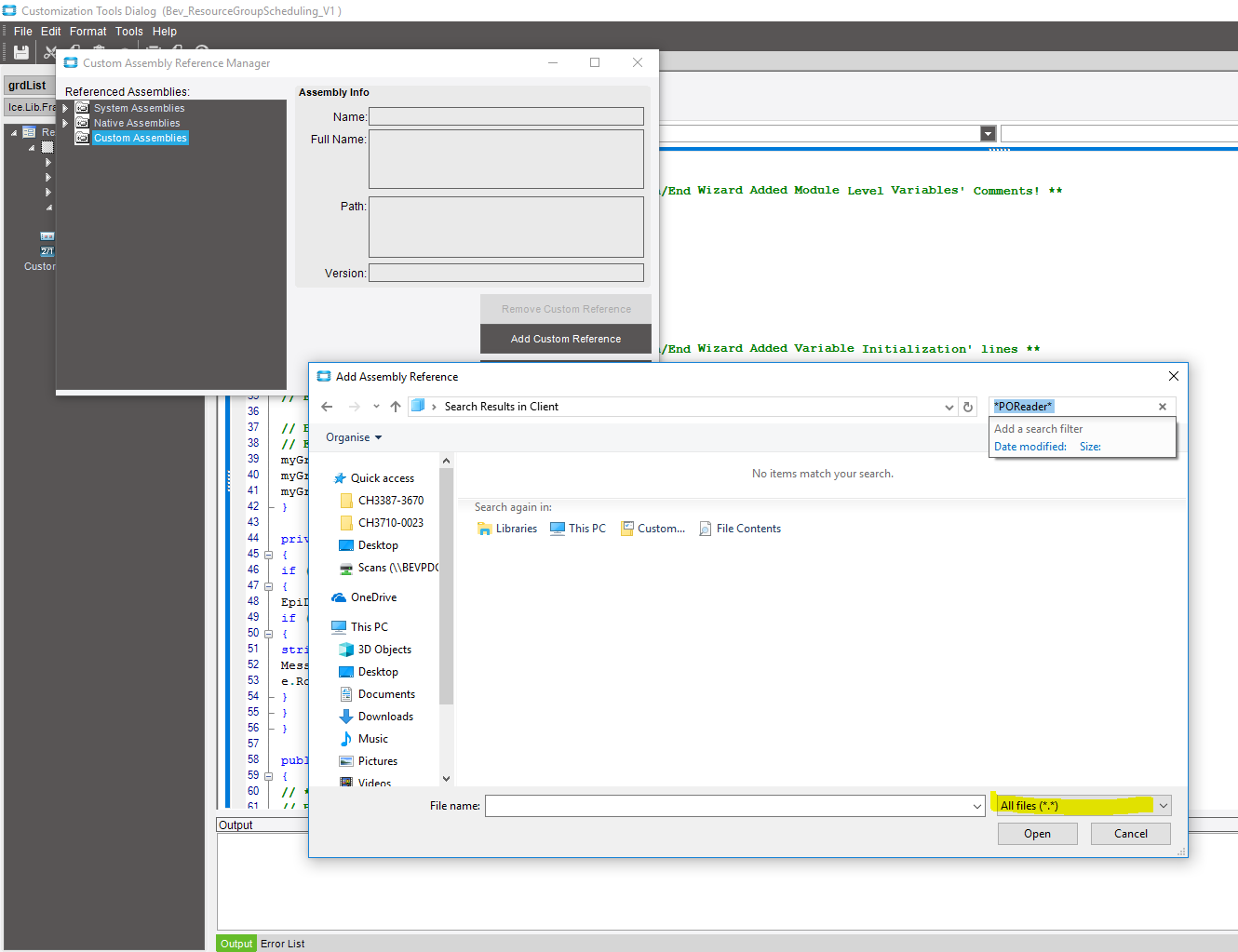
Task: Click Name field in Assembly Info
Action: [506, 116]
